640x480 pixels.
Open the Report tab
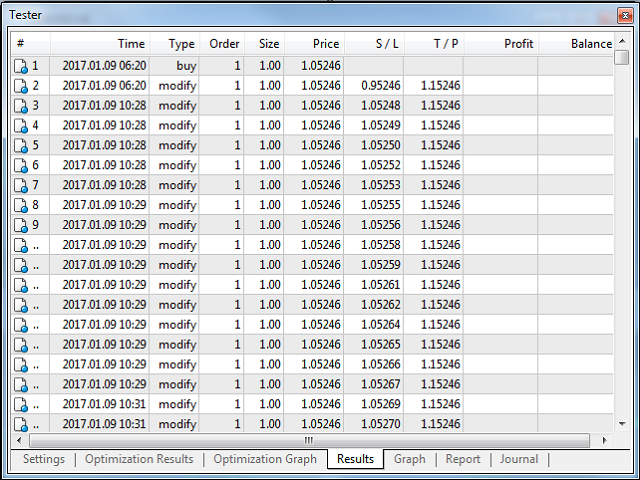tap(463, 459)
